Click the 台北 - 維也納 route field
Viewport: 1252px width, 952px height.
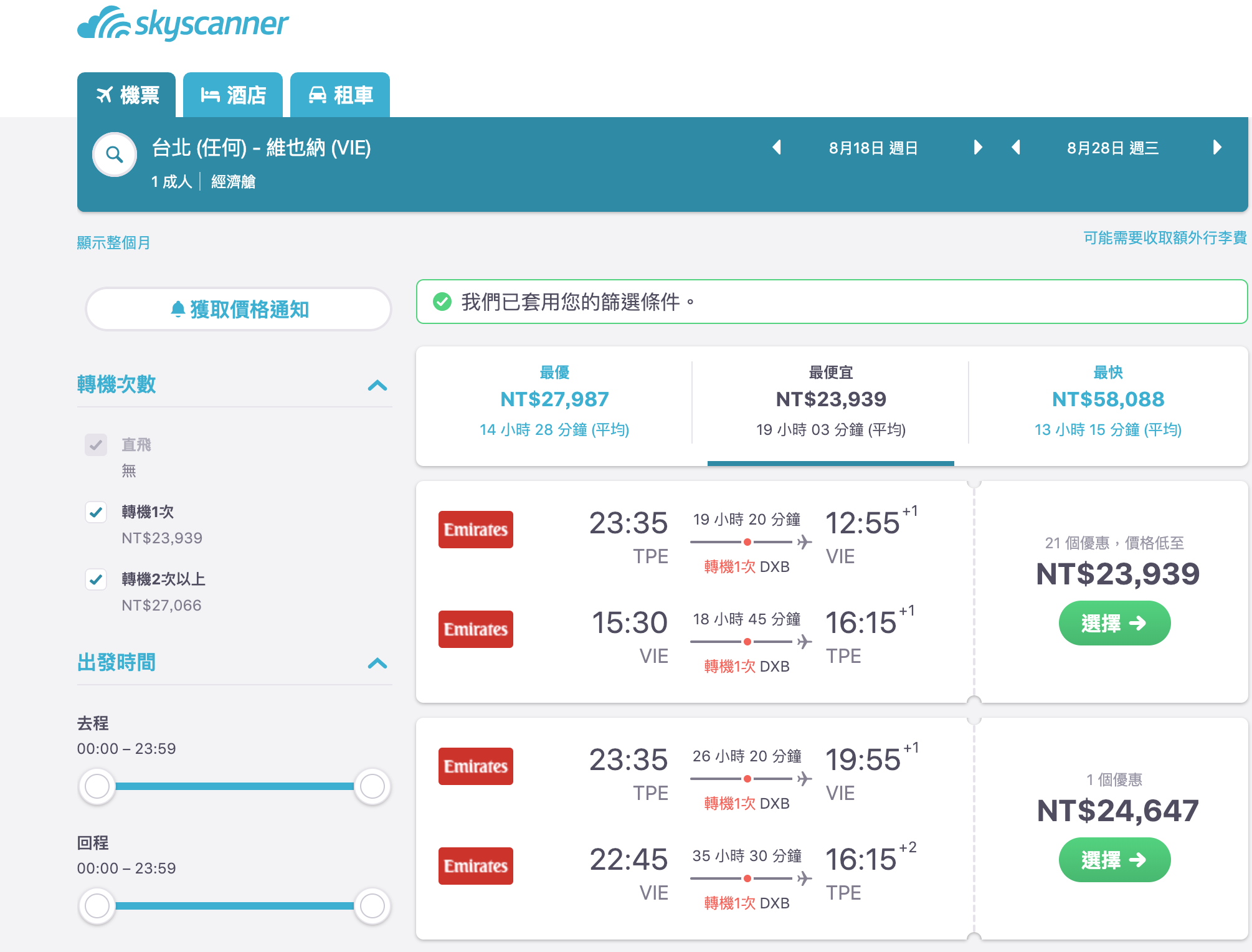(262, 148)
